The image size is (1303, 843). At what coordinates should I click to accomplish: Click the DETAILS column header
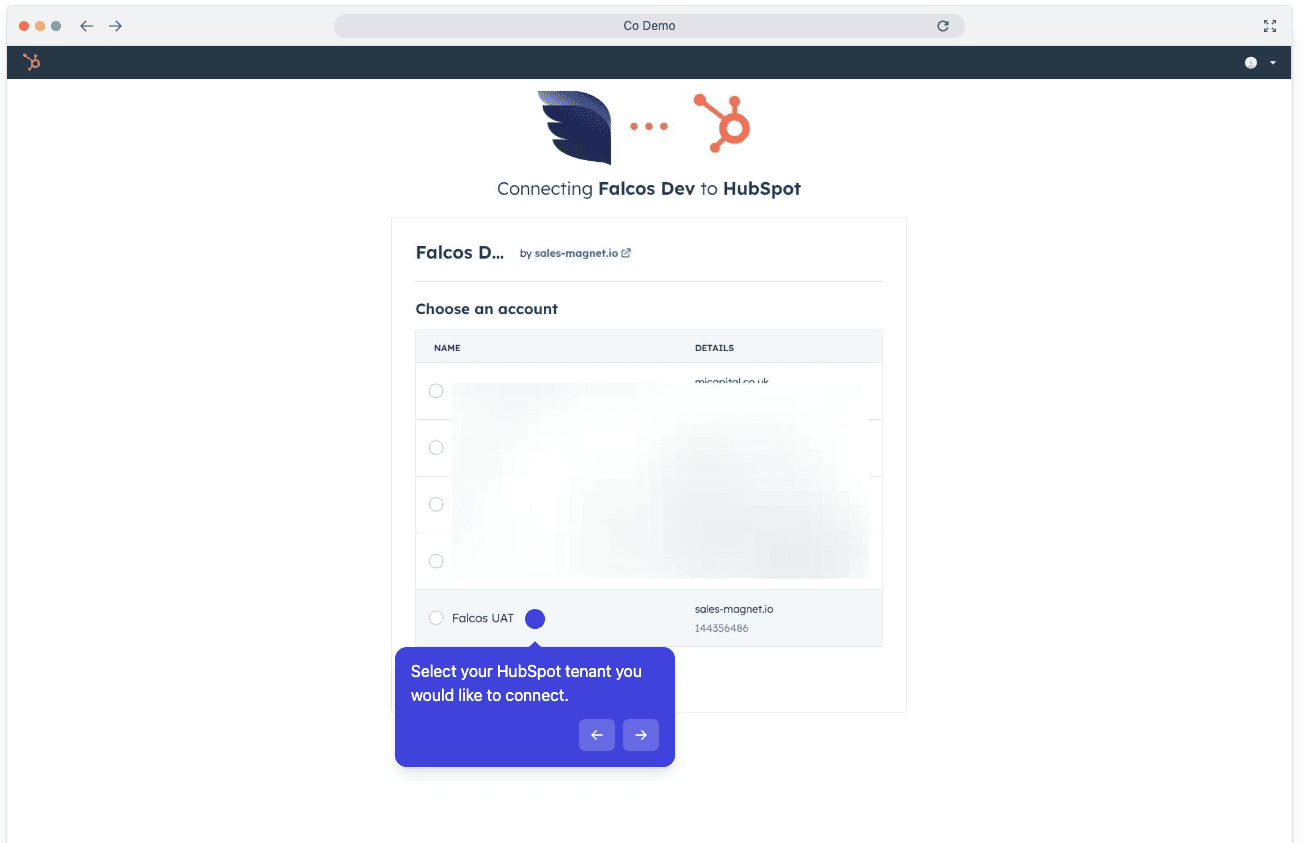[x=714, y=348]
